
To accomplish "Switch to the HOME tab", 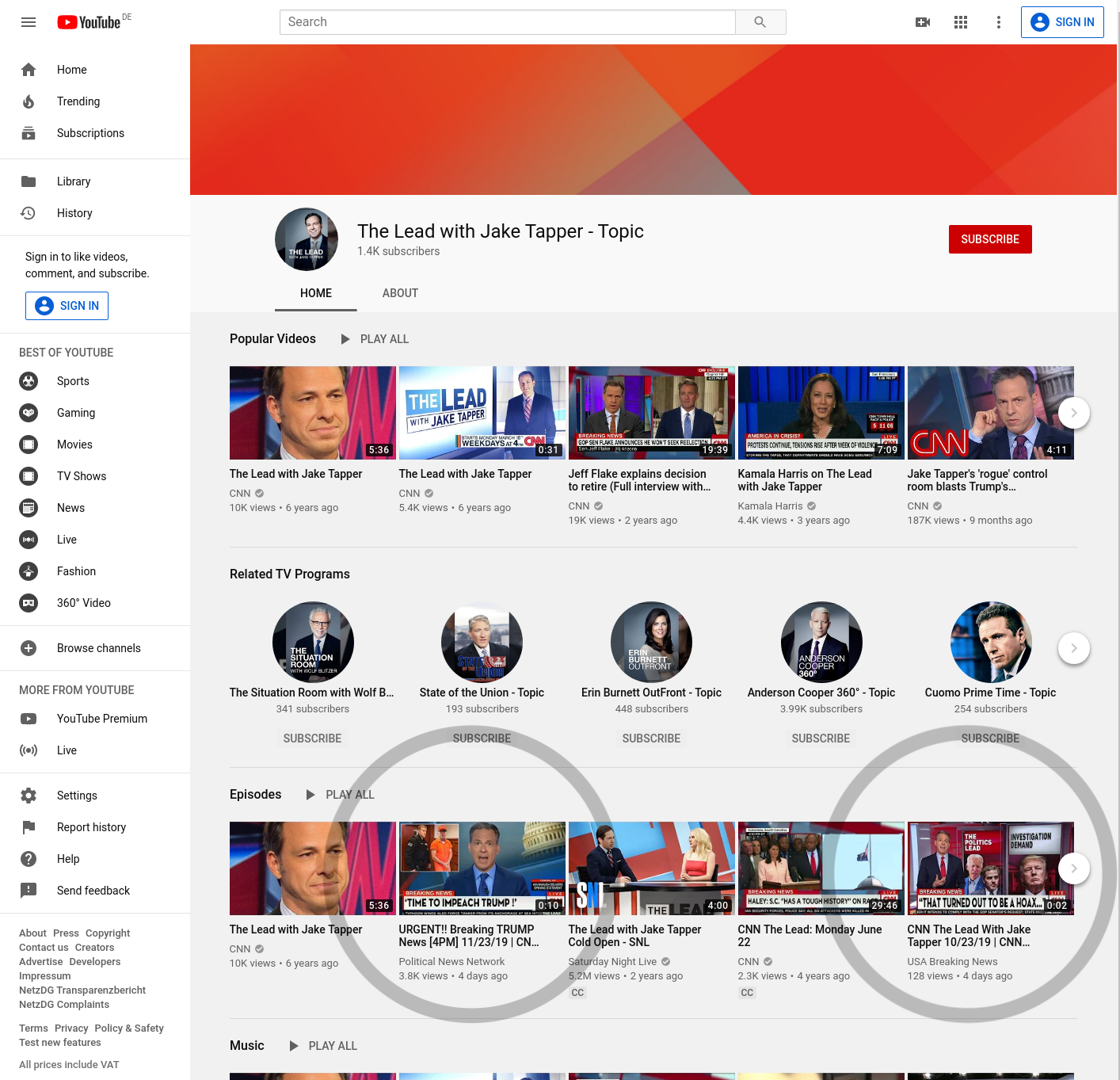I will point(316,293).
